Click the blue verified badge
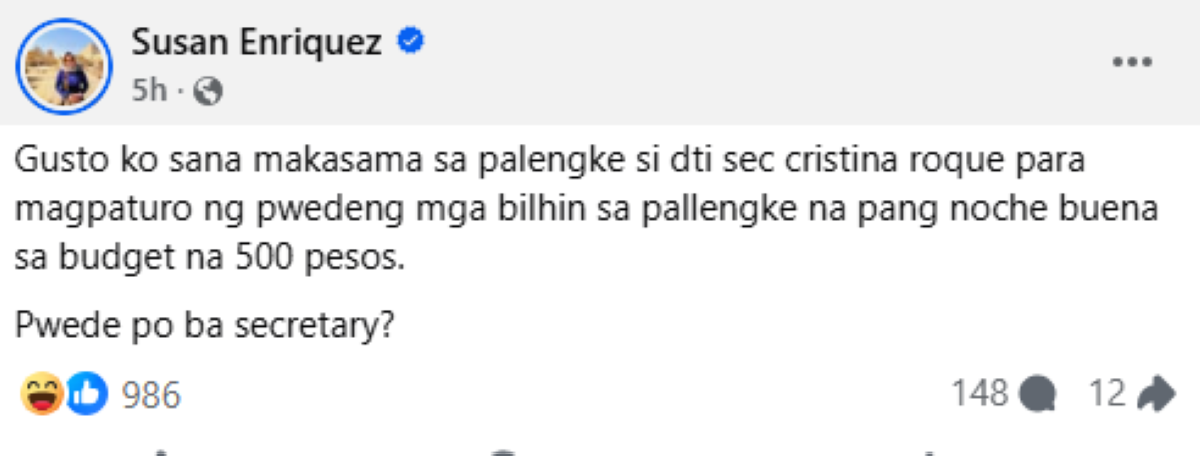1200x456 pixels. tap(410, 43)
